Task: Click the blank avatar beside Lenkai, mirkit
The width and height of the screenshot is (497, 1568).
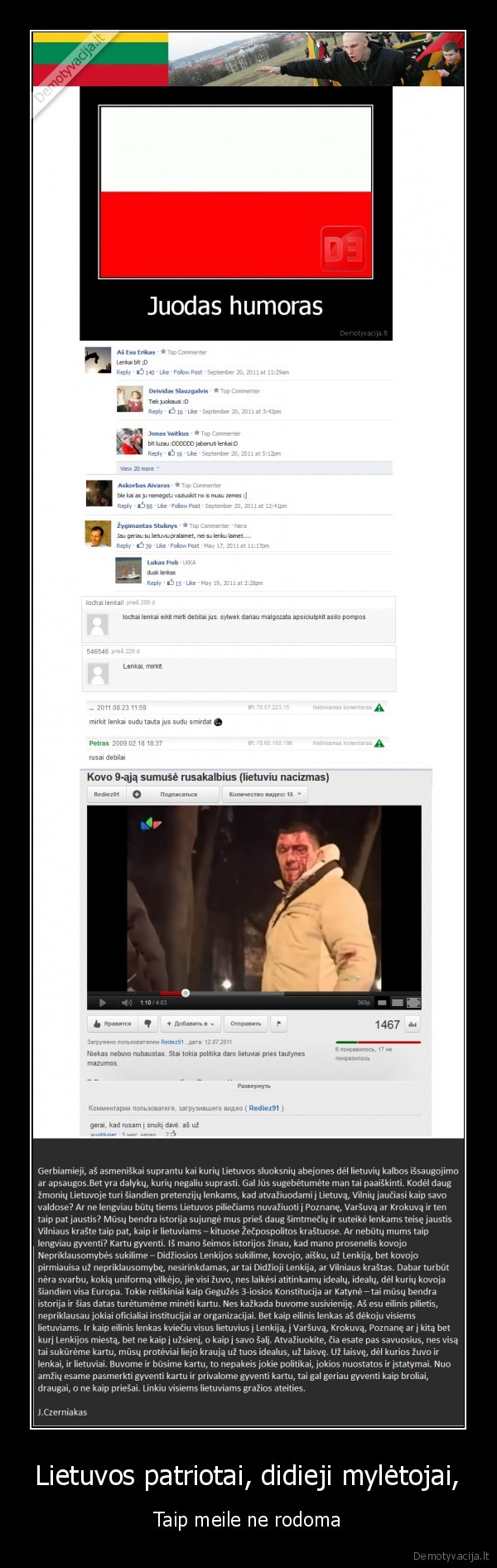Action: (x=99, y=673)
